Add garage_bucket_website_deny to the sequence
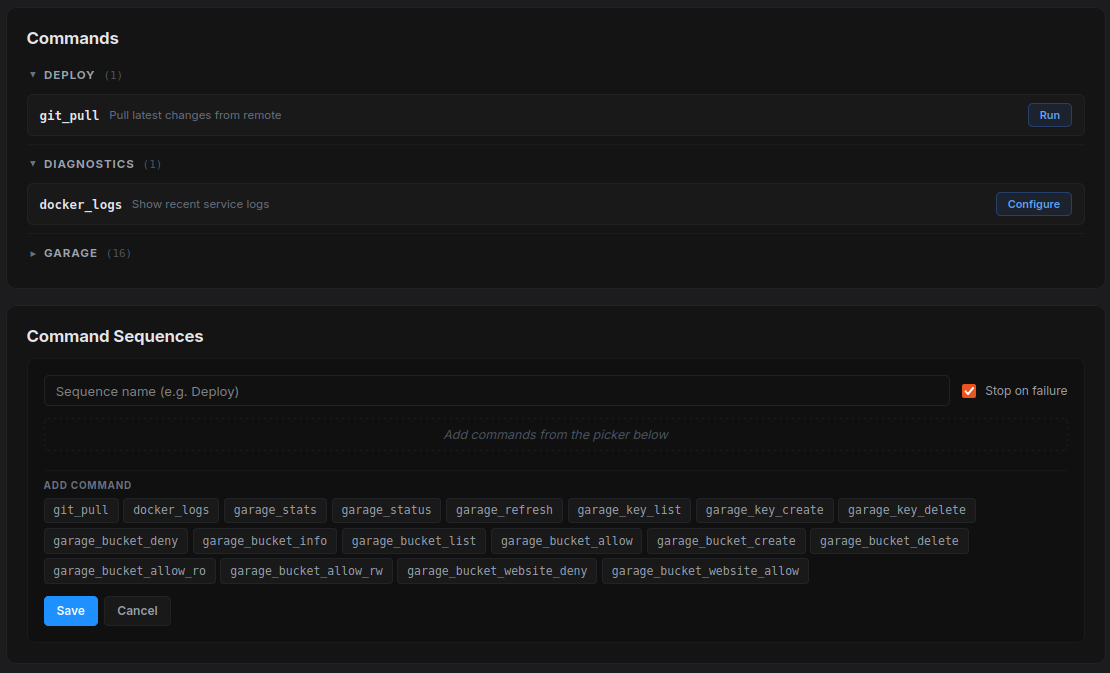 [497, 571]
